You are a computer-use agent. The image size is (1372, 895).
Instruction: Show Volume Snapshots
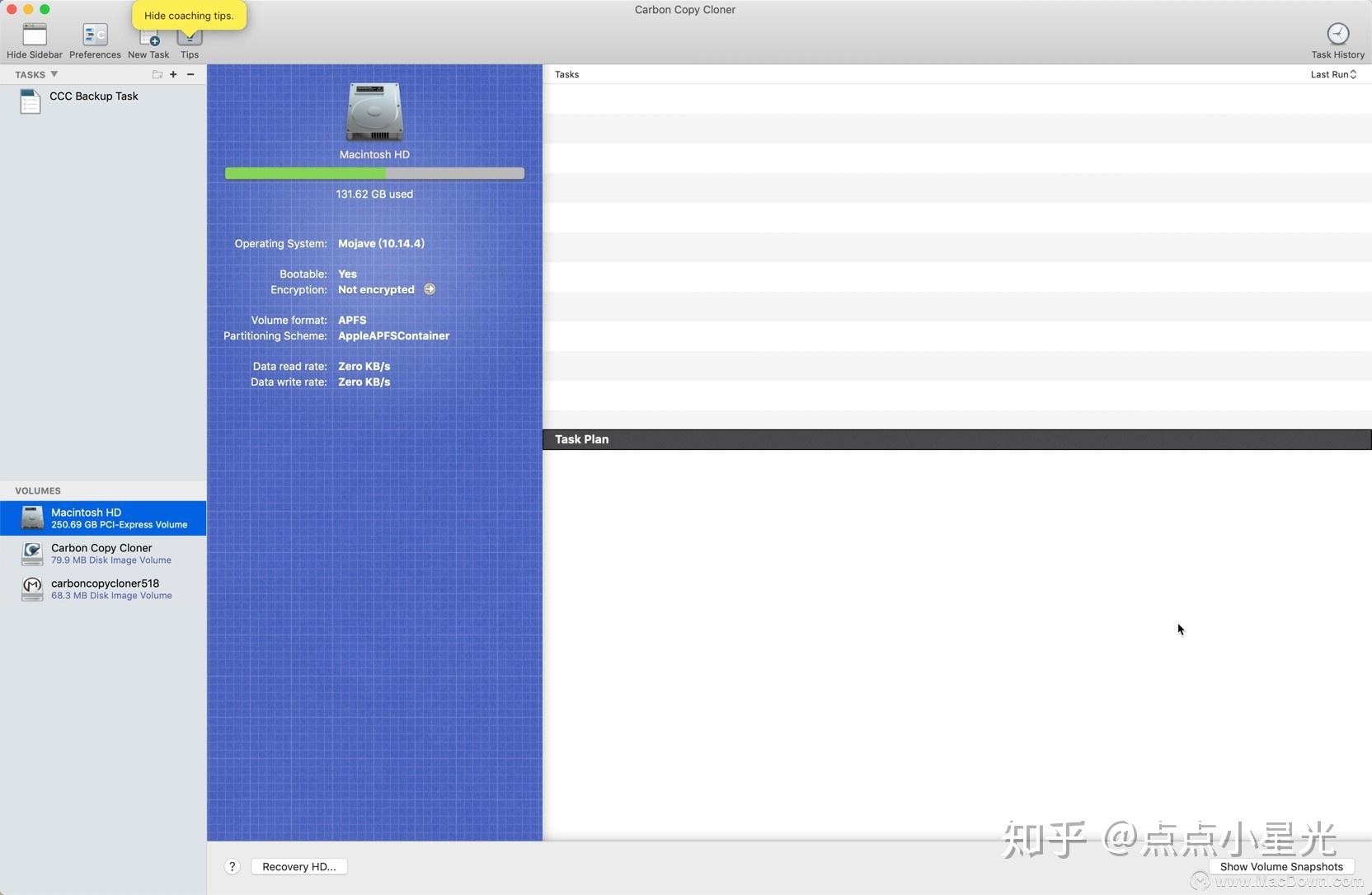[1281, 866]
